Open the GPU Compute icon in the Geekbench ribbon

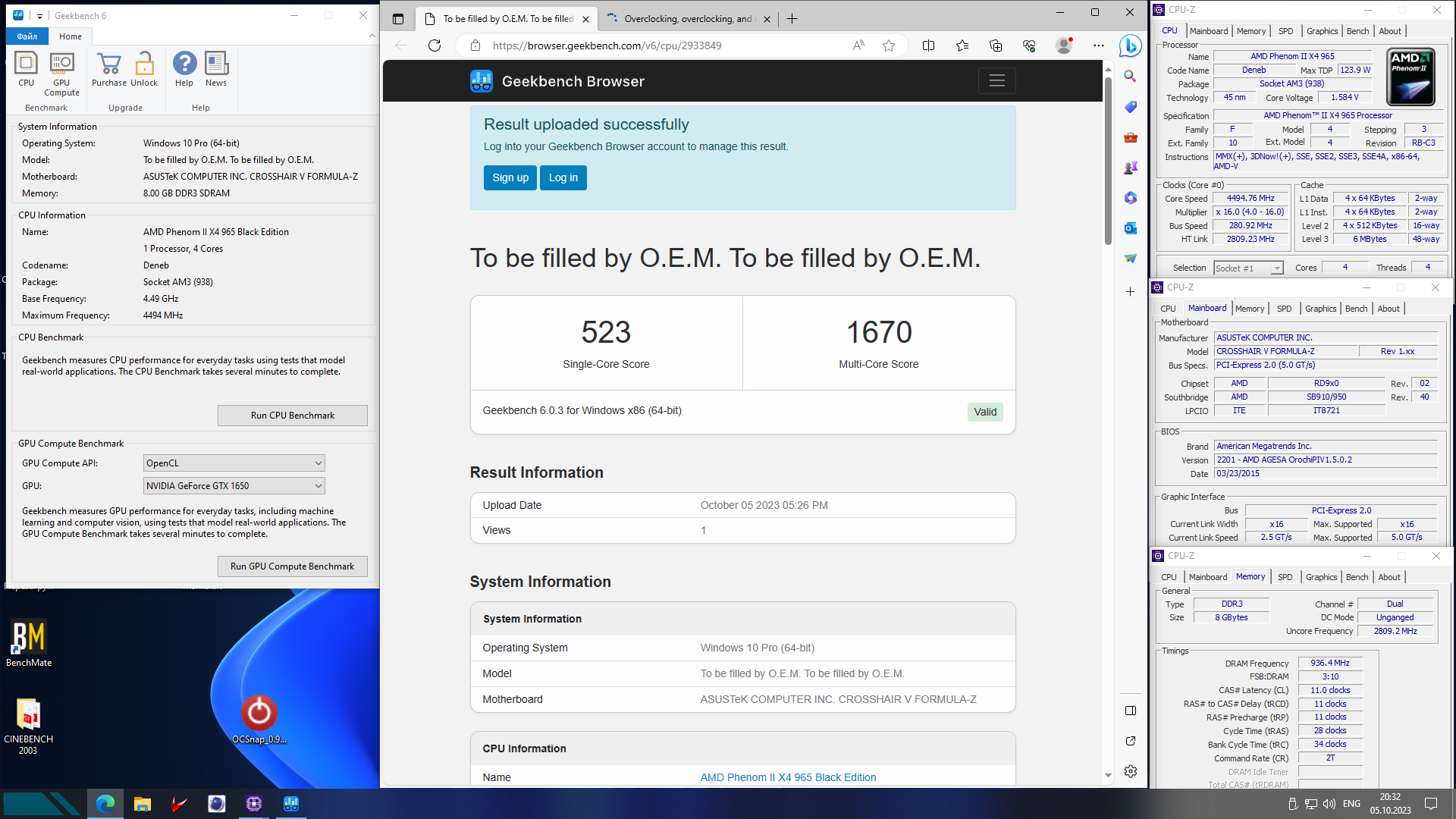point(61,74)
